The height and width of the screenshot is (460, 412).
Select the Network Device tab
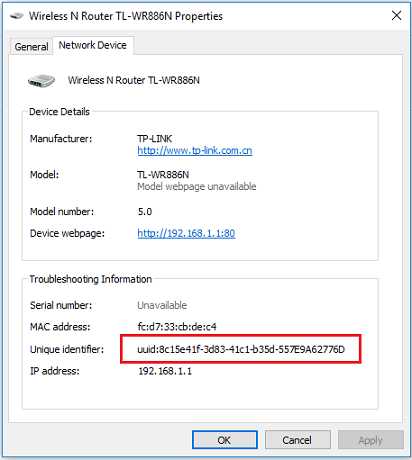coord(93,45)
